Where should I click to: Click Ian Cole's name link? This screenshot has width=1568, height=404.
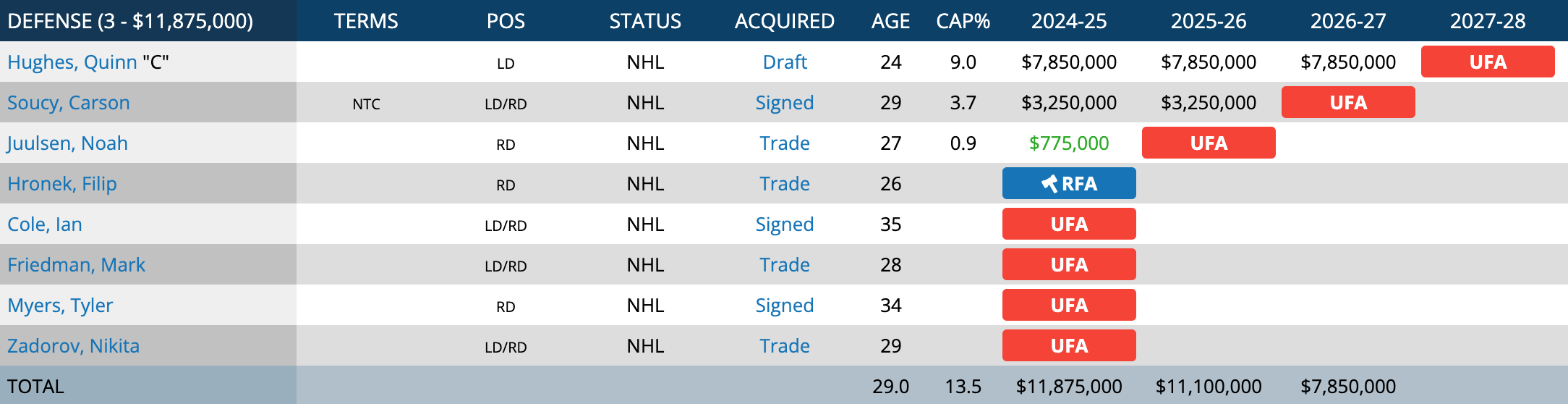(45, 224)
